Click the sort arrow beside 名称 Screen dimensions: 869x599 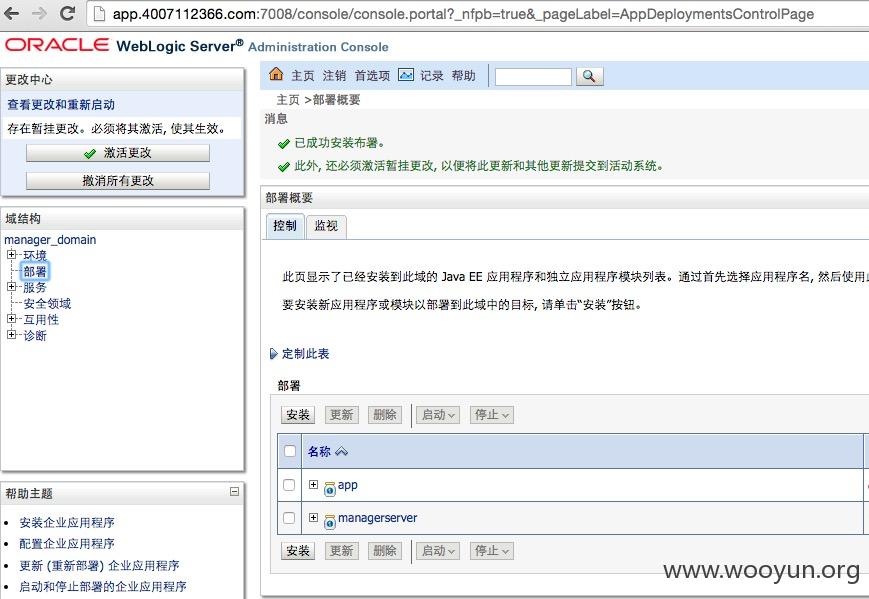click(341, 452)
